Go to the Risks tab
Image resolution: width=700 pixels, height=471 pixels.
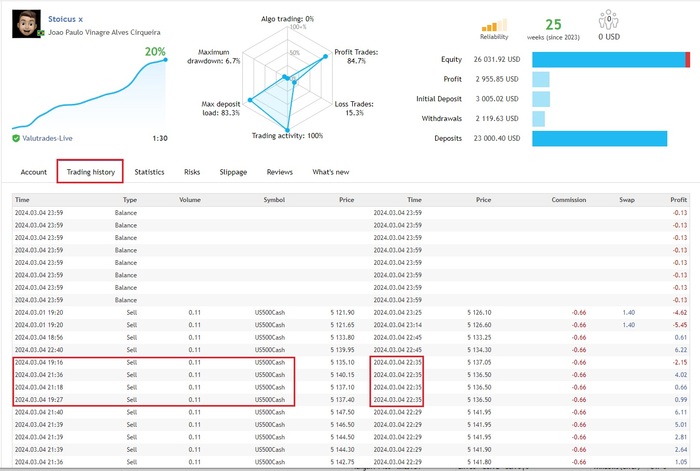click(x=192, y=172)
